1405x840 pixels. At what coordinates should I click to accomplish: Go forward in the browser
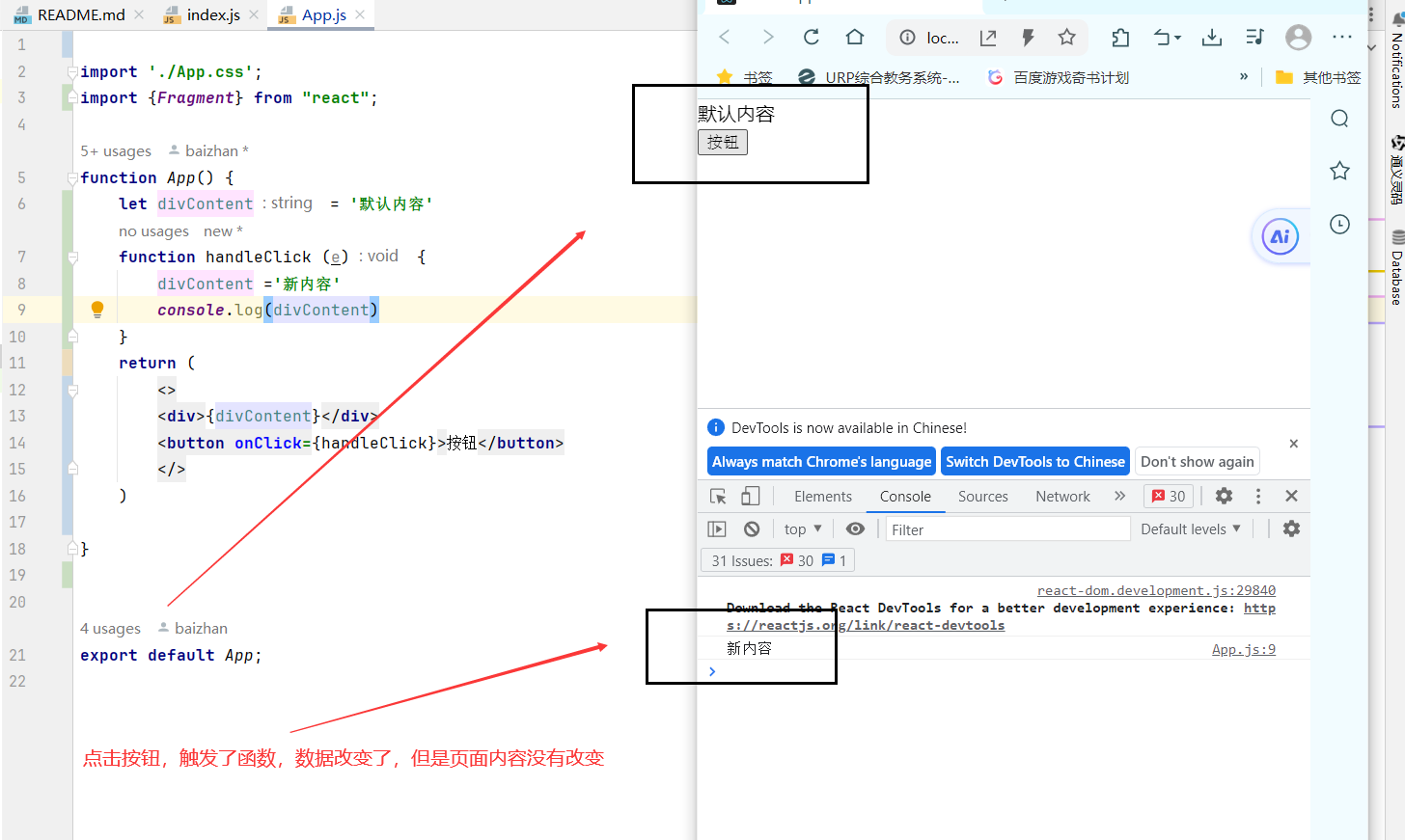[768, 37]
